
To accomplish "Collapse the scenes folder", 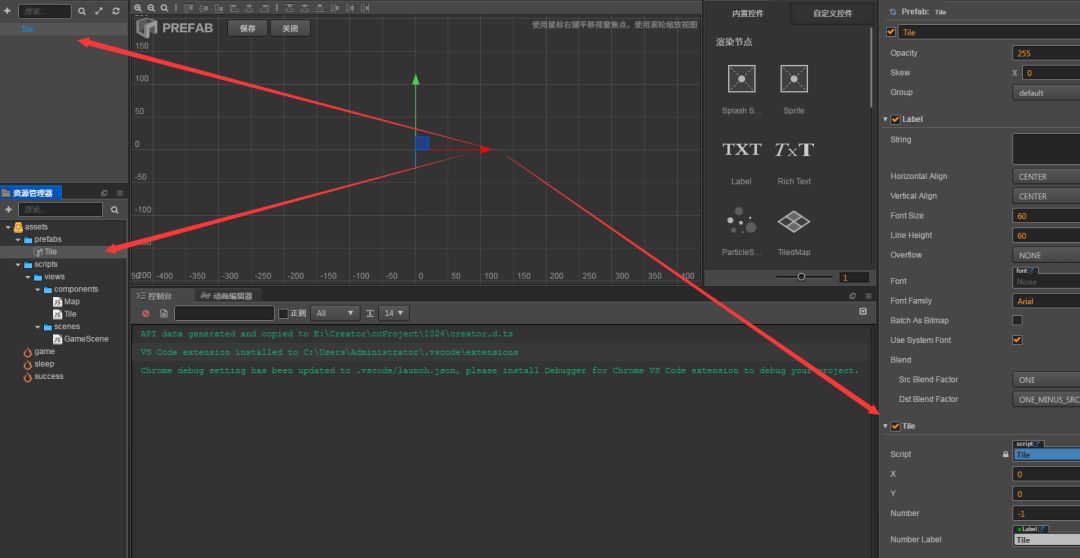I will coord(39,327).
